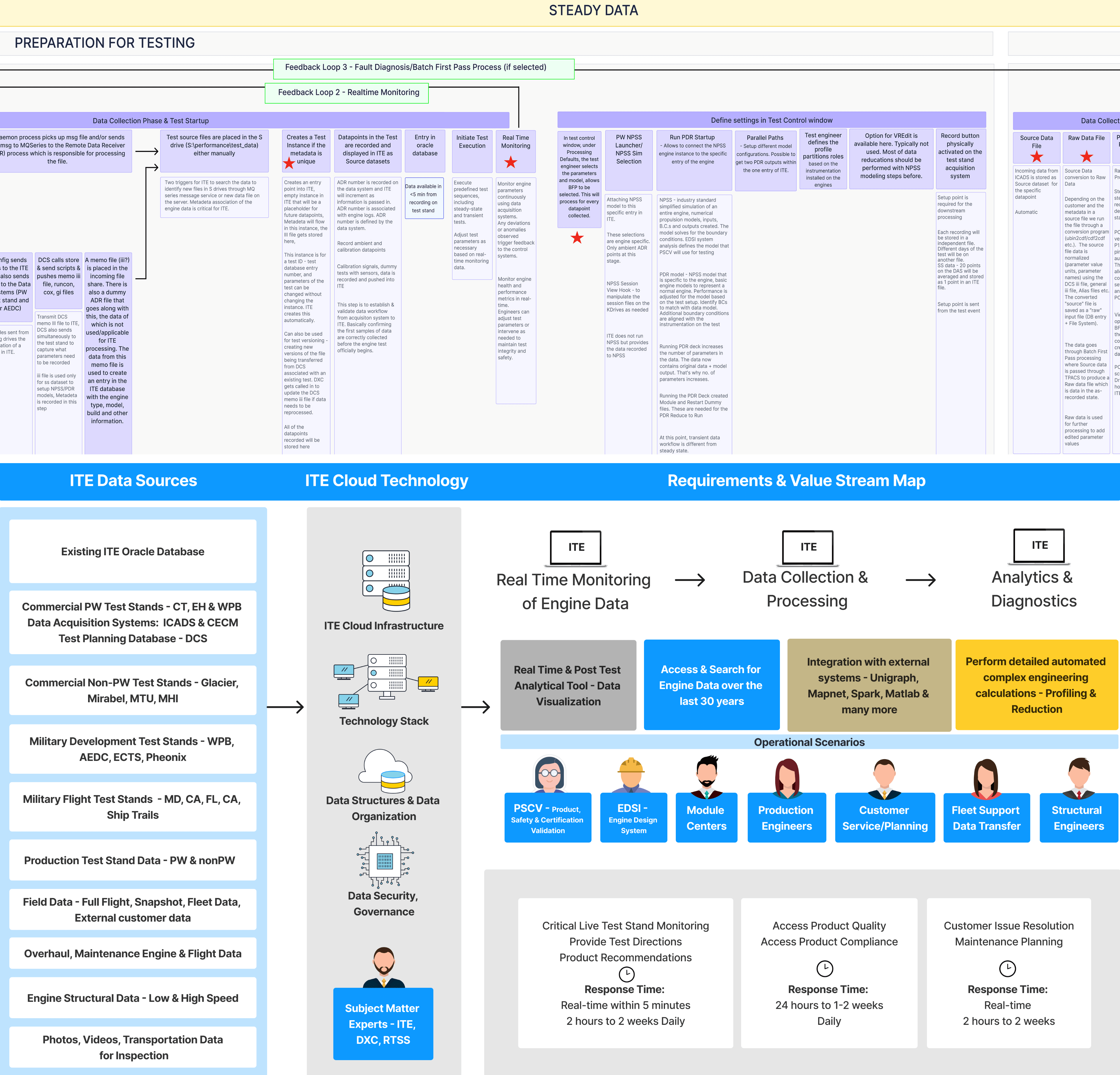Viewport: 1120px width, 1075px height.
Task: Click the Operational Scenarios bar
Action: pos(808,742)
